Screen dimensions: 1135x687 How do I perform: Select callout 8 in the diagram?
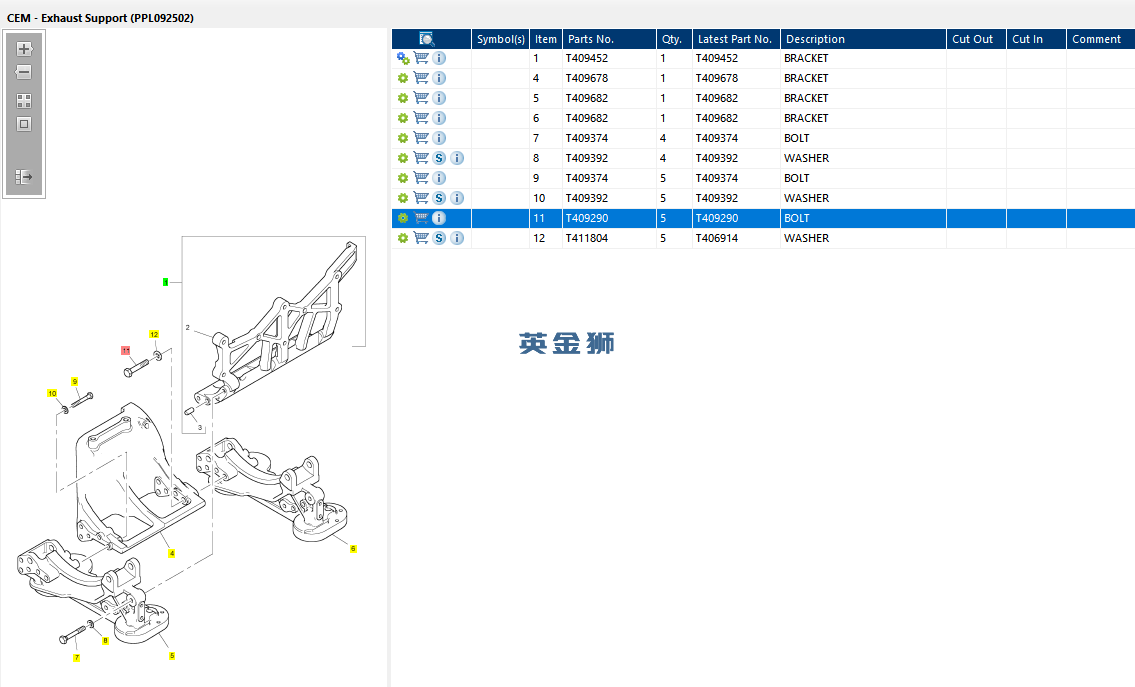click(x=105, y=641)
